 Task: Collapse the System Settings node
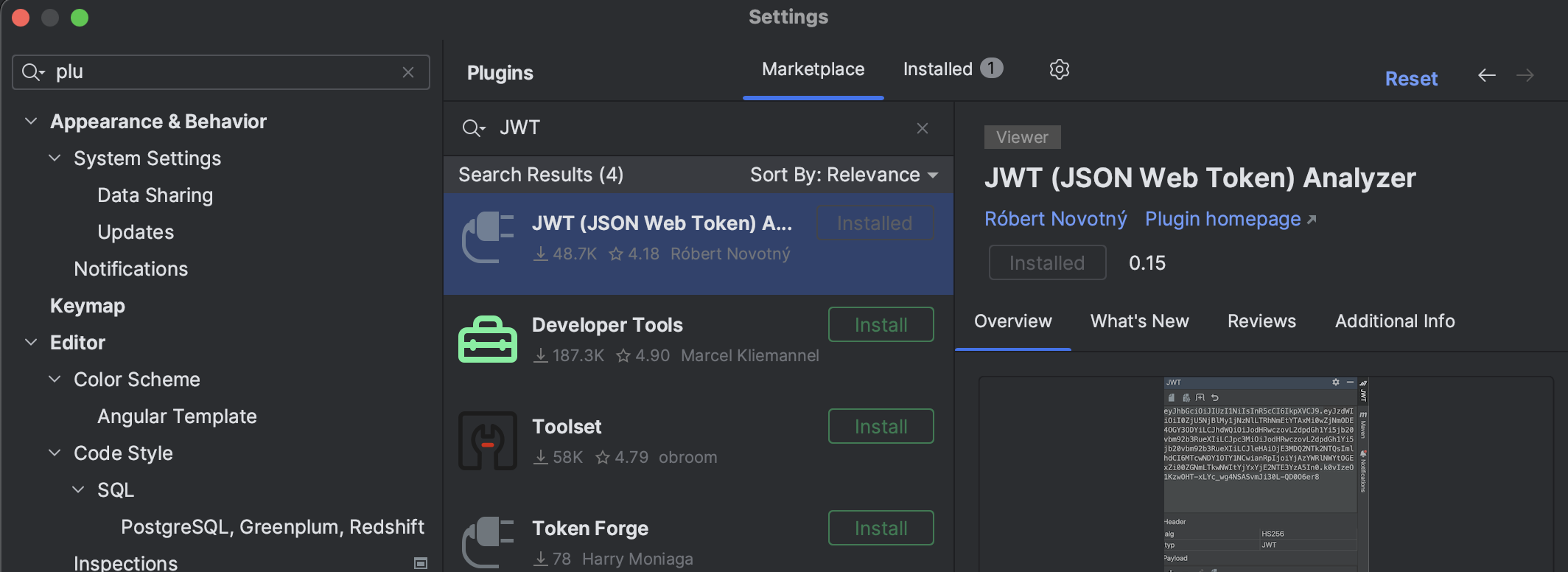pos(55,158)
